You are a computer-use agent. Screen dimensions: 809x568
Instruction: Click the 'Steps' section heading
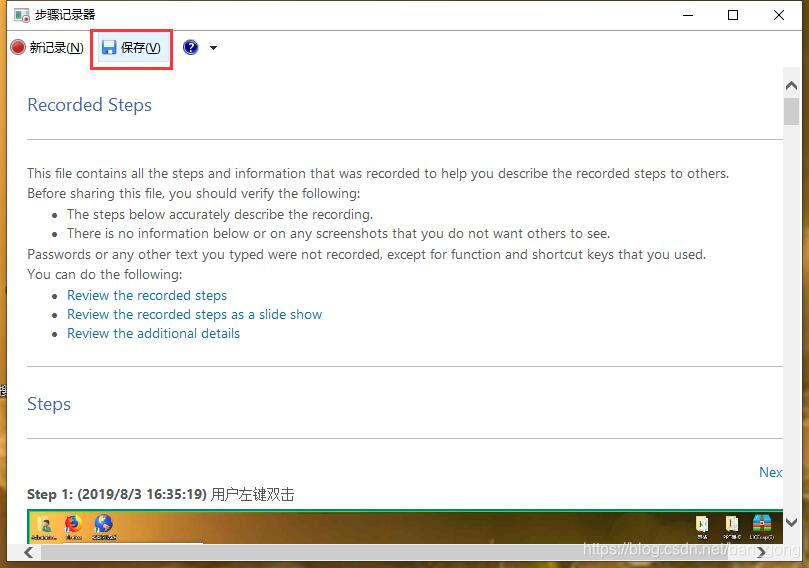coord(49,404)
